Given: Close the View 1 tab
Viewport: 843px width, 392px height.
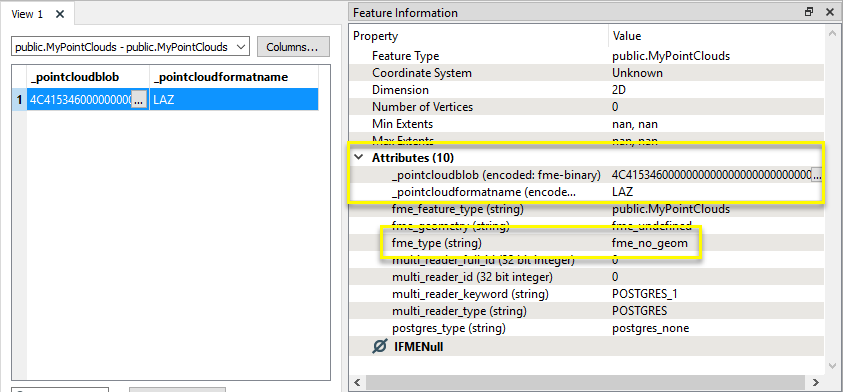Looking at the screenshot, I should 60,15.
